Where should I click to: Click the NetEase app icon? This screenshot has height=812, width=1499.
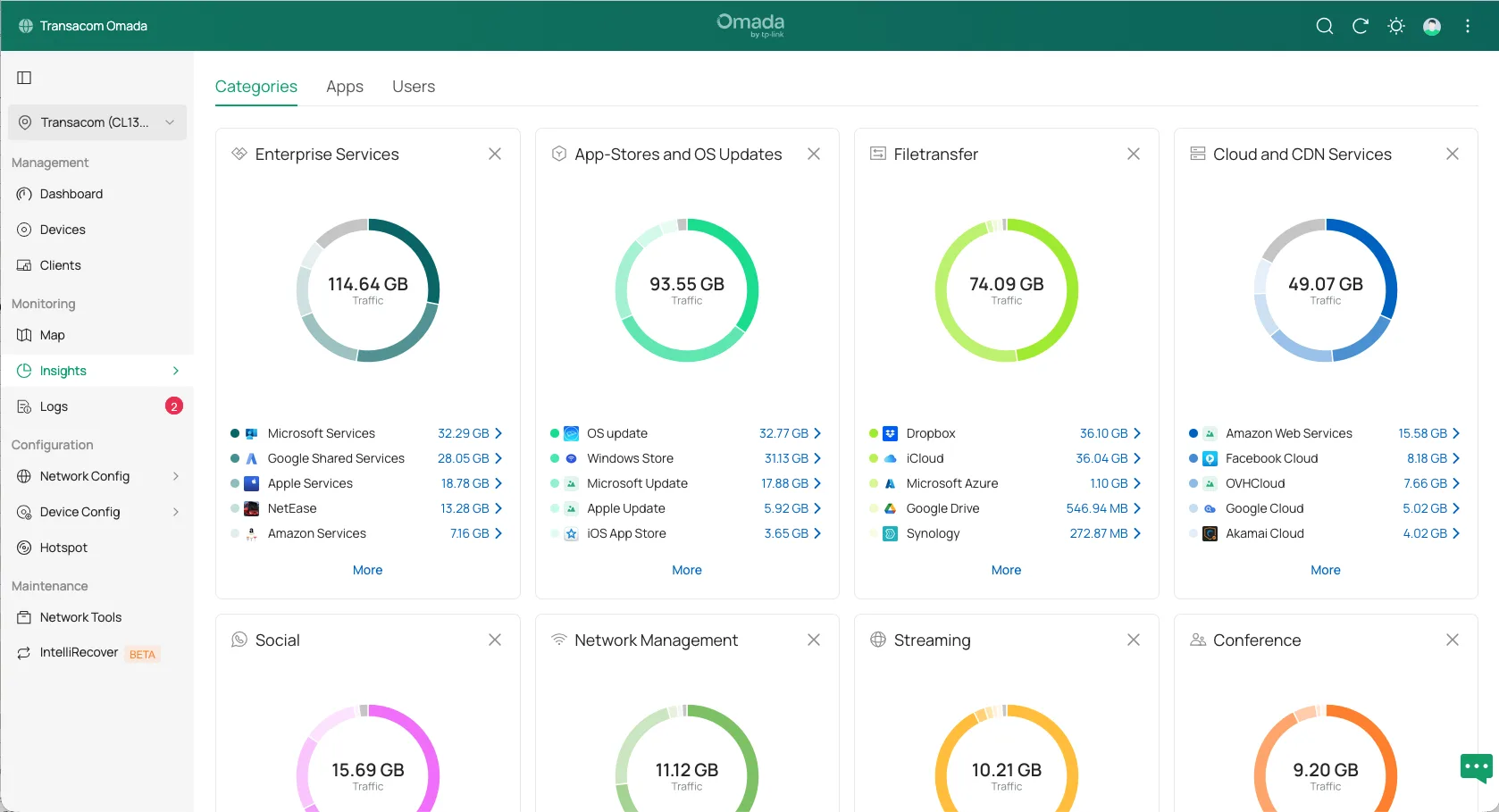(252, 508)
